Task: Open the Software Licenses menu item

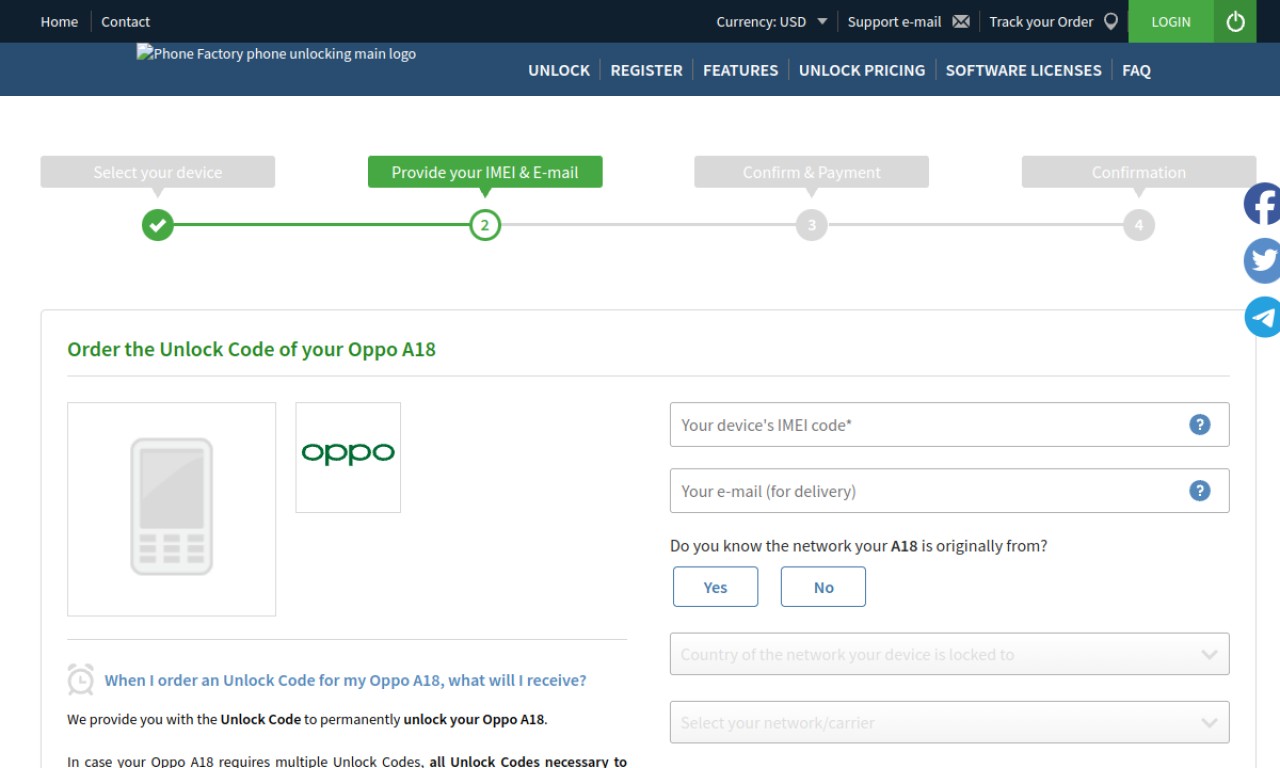Action: [1023, 70]
